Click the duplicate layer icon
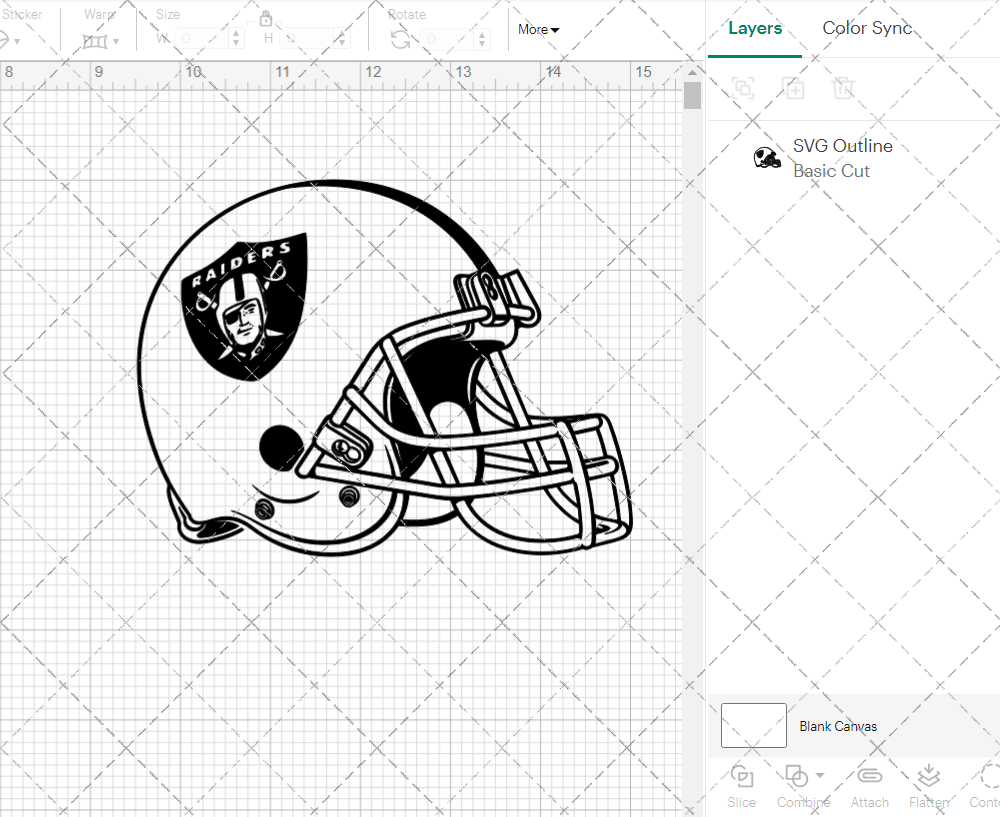Image resolution: width=1000 pixels, height=817 pixels. click(x=794, y=88)
